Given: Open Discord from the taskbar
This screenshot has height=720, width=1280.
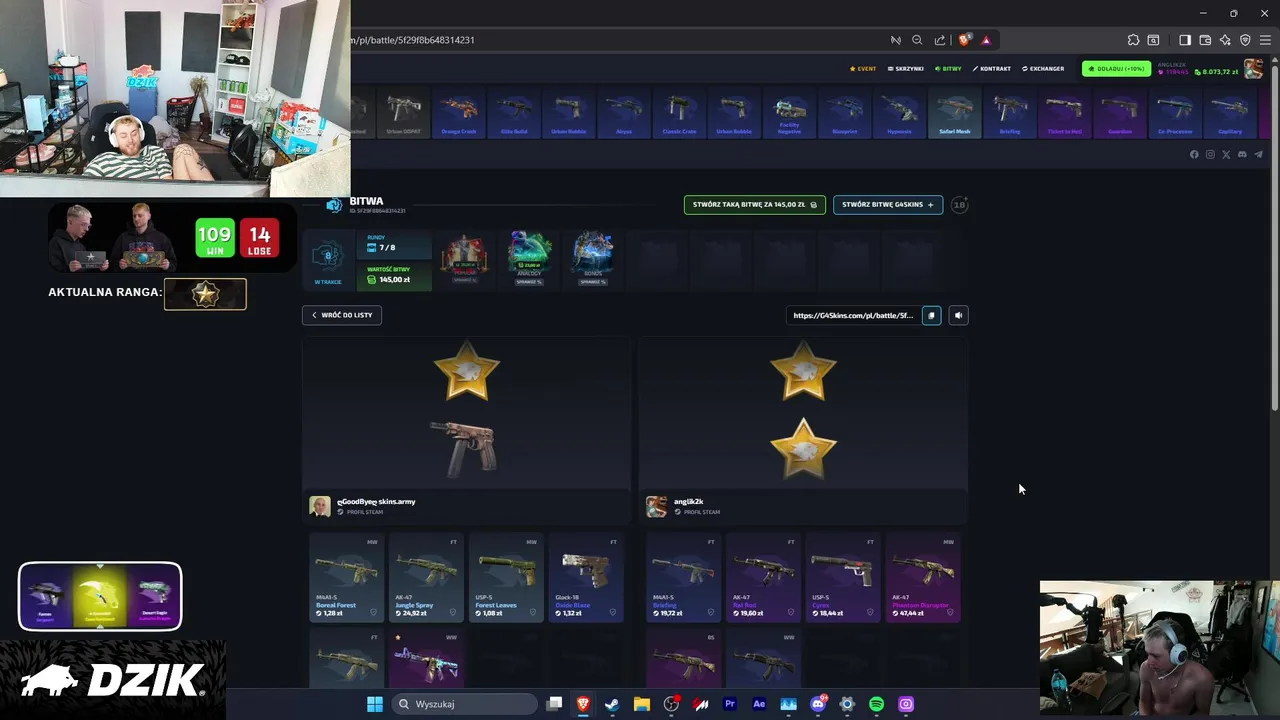Looking at the screenshot, I should tap(817, 704).
